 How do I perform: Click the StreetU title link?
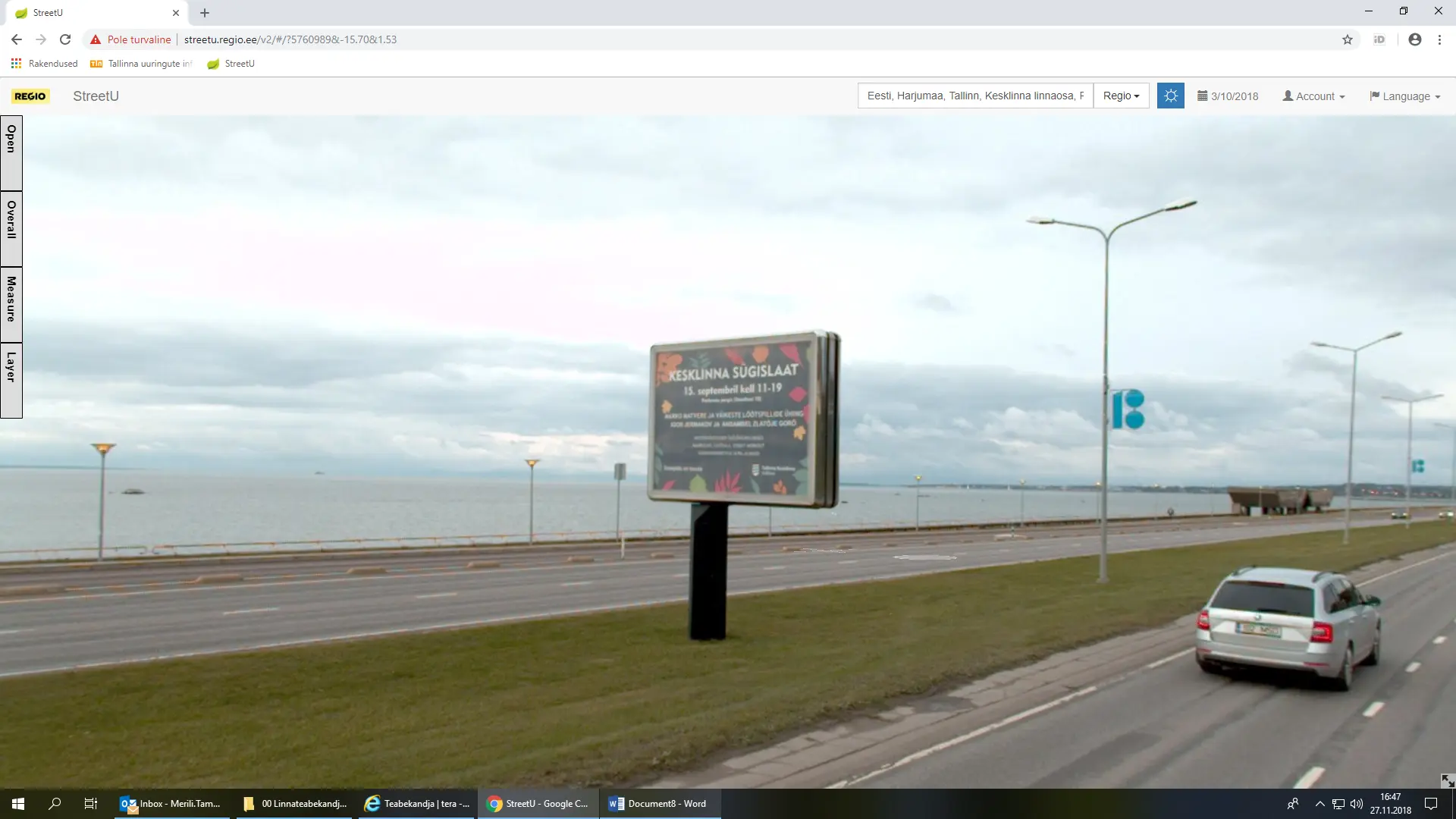click(x=96, y=96)
